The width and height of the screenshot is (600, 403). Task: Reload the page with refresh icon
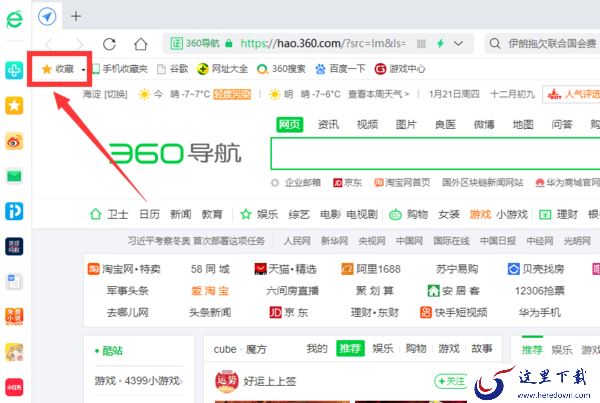[x=109, y=44]
